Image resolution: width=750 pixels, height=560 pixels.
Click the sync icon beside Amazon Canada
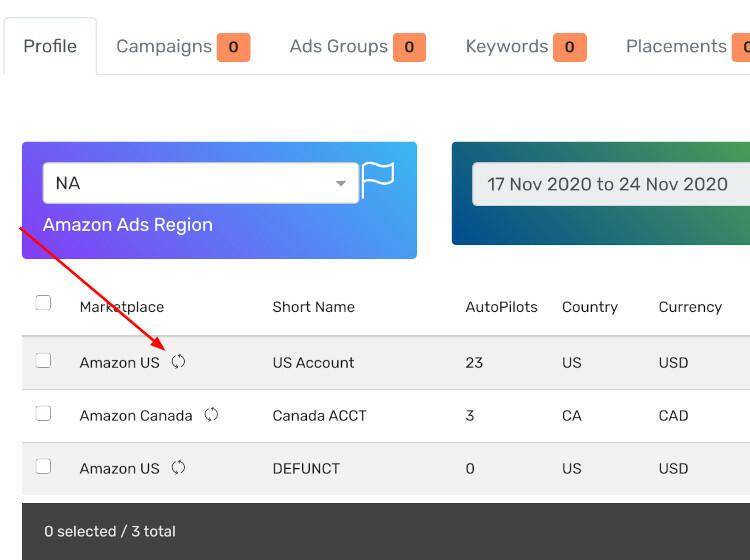click(211, 415)
